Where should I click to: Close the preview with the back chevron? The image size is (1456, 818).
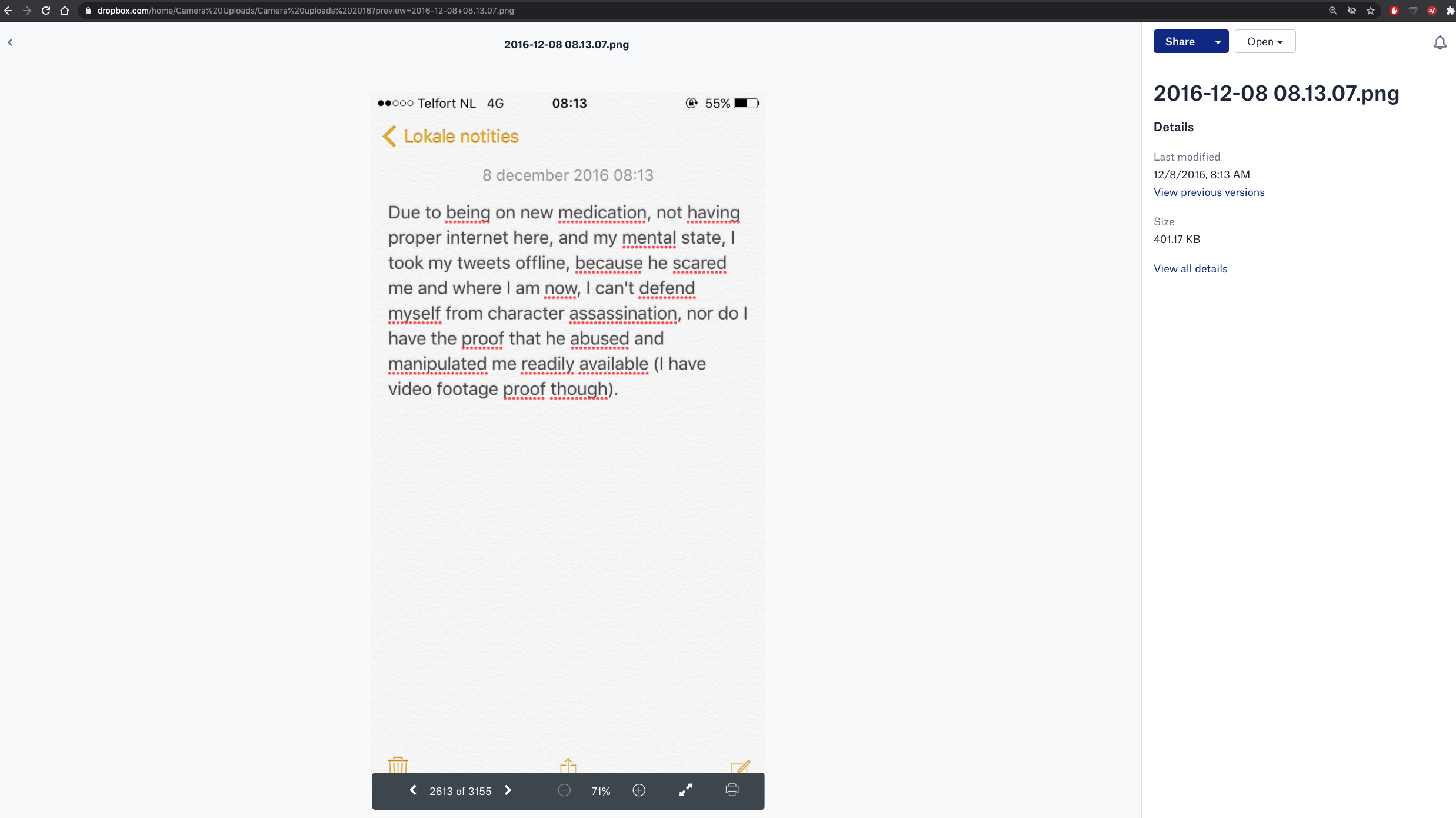pyautogui.click(x=10, y=42)
